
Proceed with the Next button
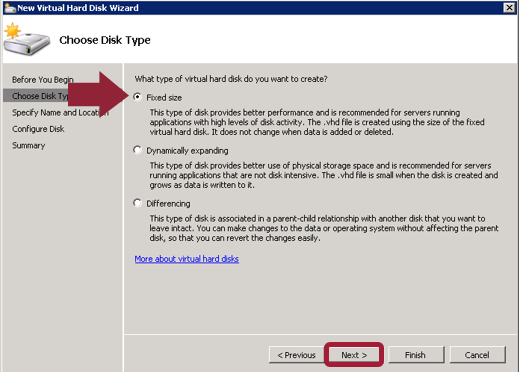[354, 355]
